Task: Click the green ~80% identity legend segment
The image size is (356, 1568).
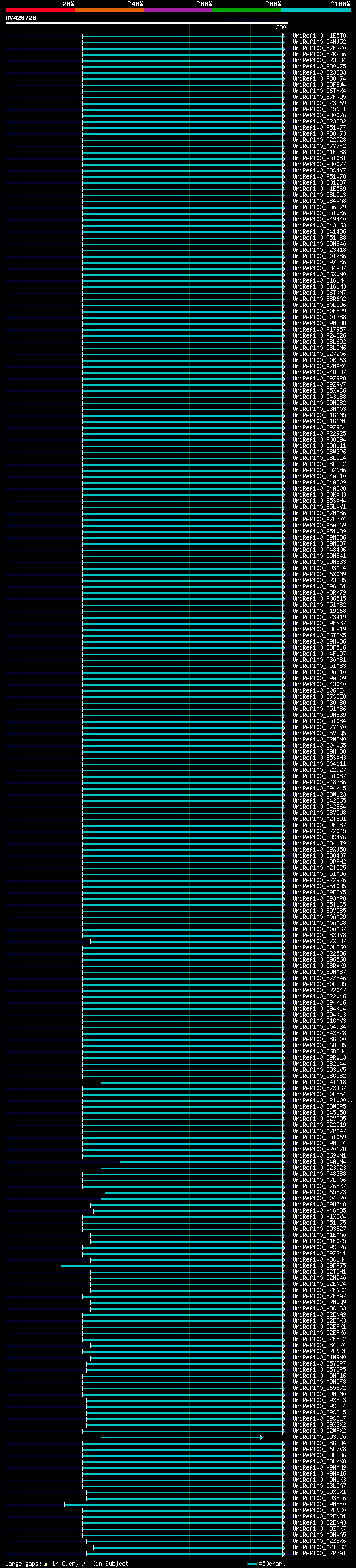Action: click(246, 10)
